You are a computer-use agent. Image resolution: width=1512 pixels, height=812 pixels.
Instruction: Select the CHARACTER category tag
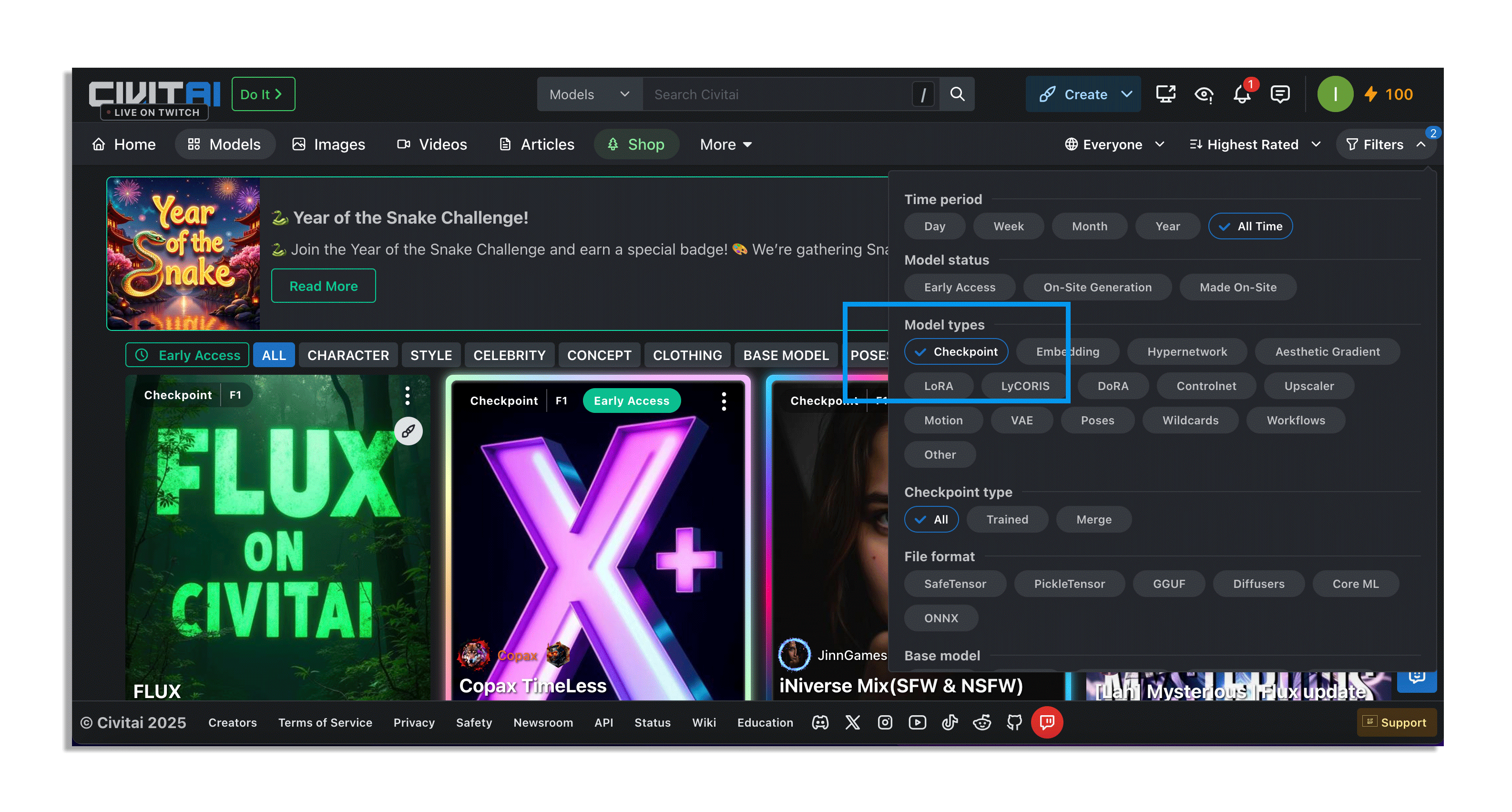[x=348, y=355]
